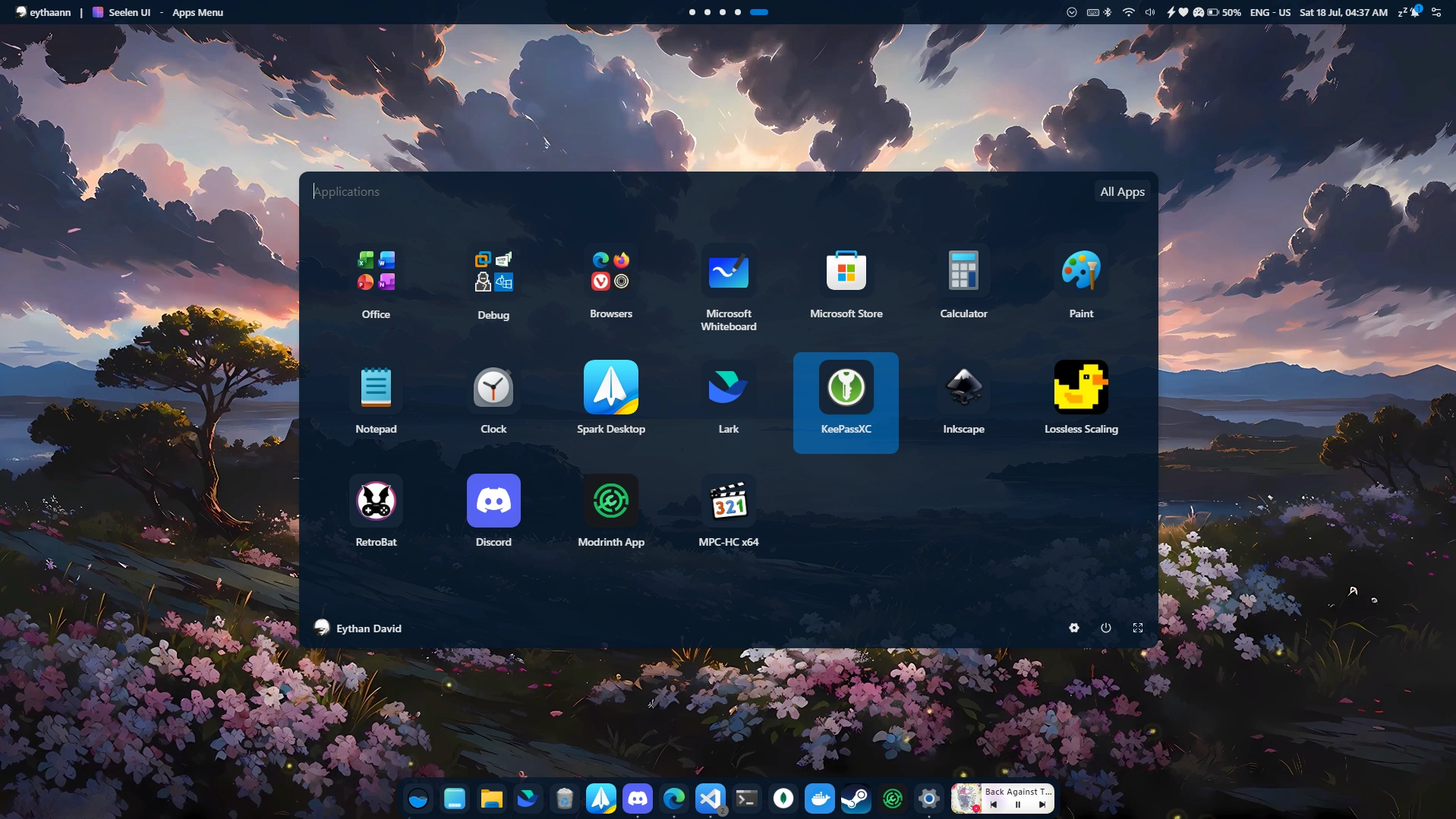Viewport: 1456px width, 819px height.
Task: Click the media player album thumbnail
Action: click(966, 799)
